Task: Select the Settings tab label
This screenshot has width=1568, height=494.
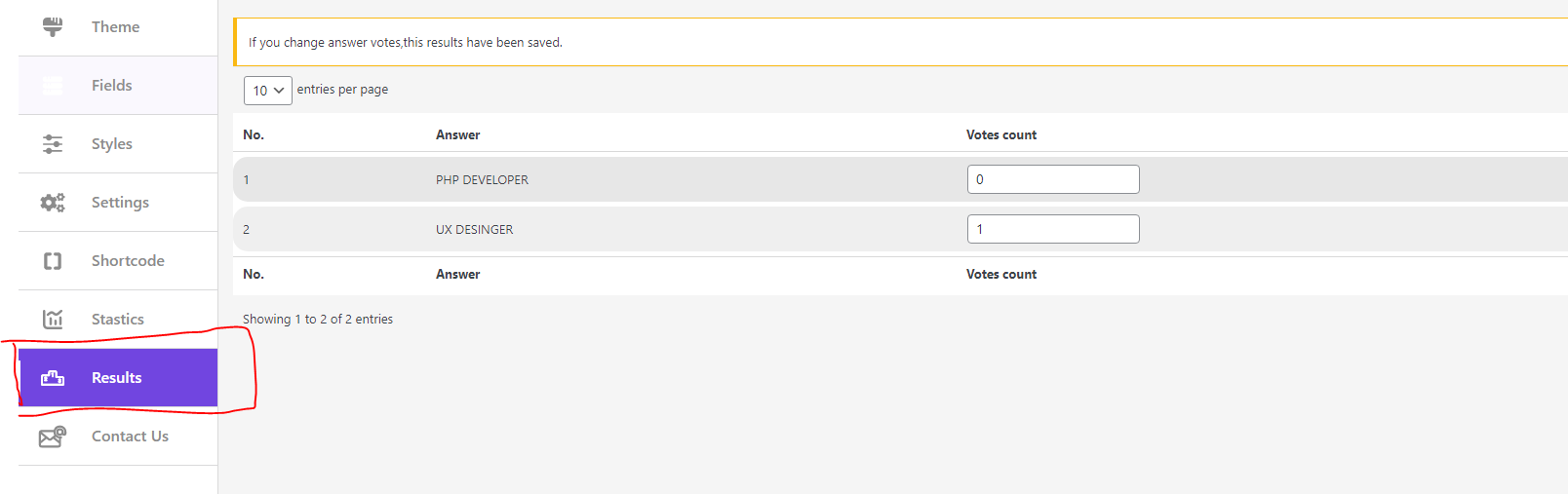Action: (x=120, y=203)
